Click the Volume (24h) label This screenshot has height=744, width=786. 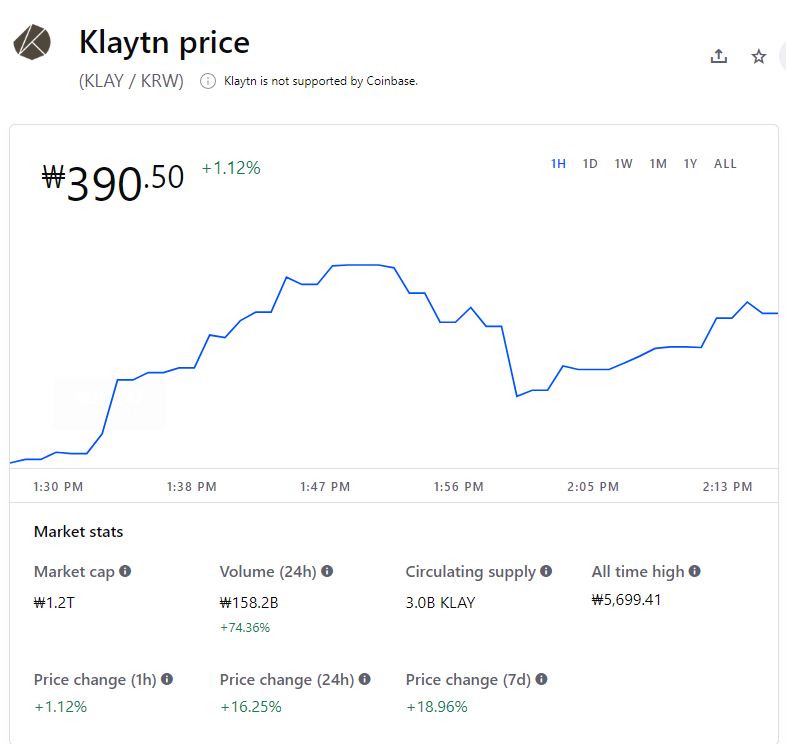click(x=268, y=572)
